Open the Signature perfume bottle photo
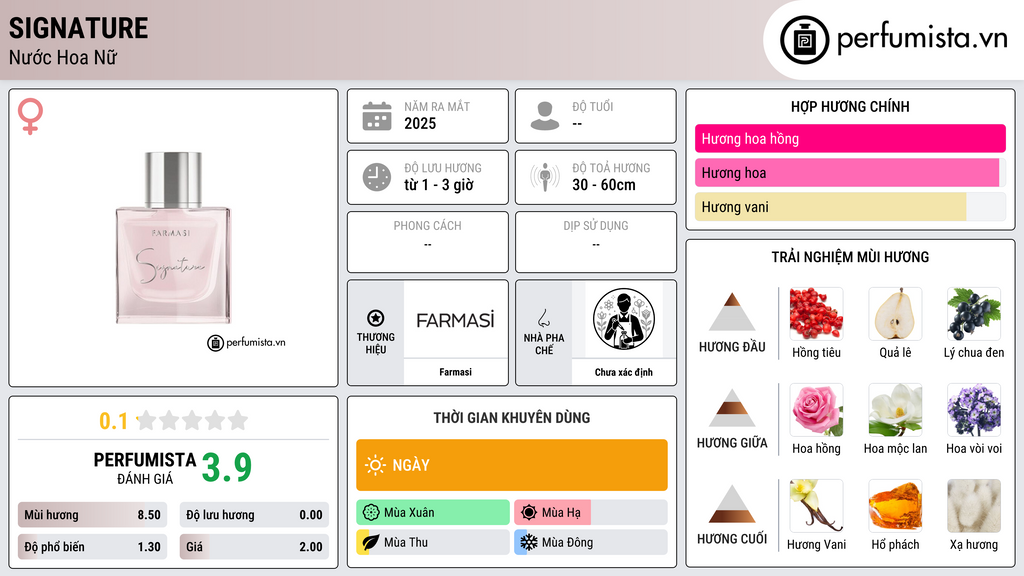This screenshot has height=576, width=1024. (173, 238)
